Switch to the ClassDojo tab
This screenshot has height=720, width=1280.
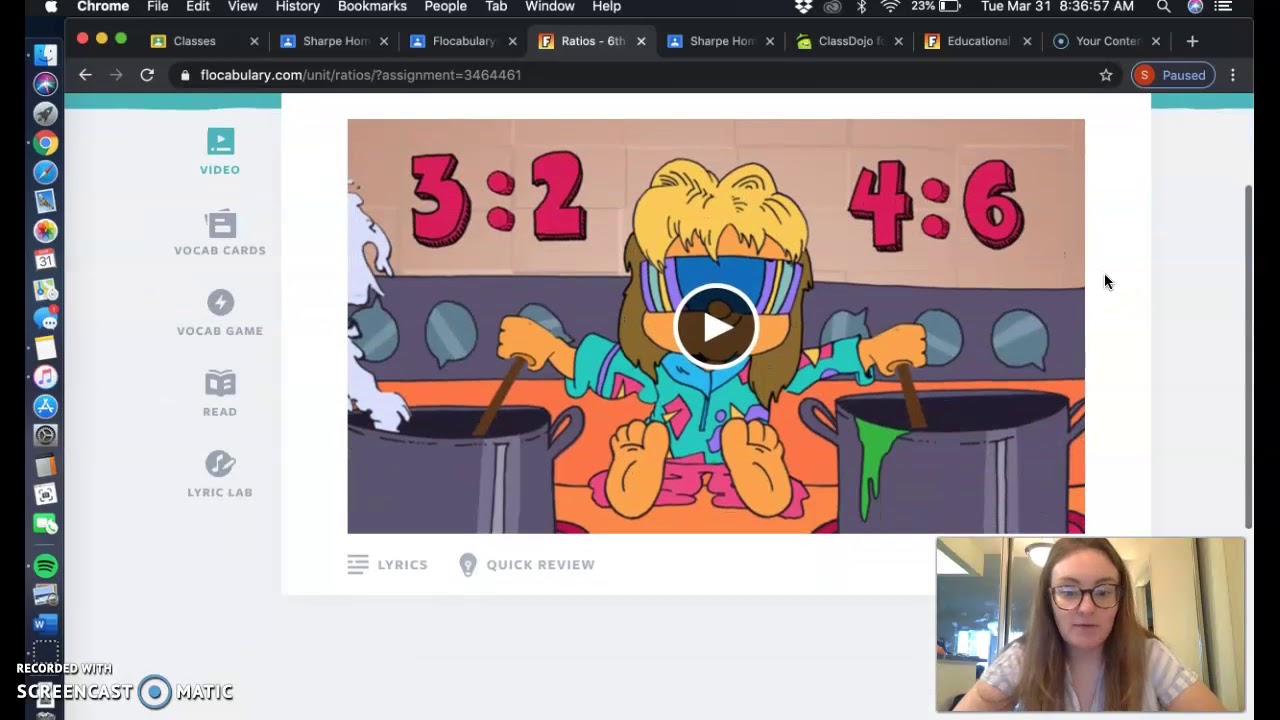coord(852,41)
